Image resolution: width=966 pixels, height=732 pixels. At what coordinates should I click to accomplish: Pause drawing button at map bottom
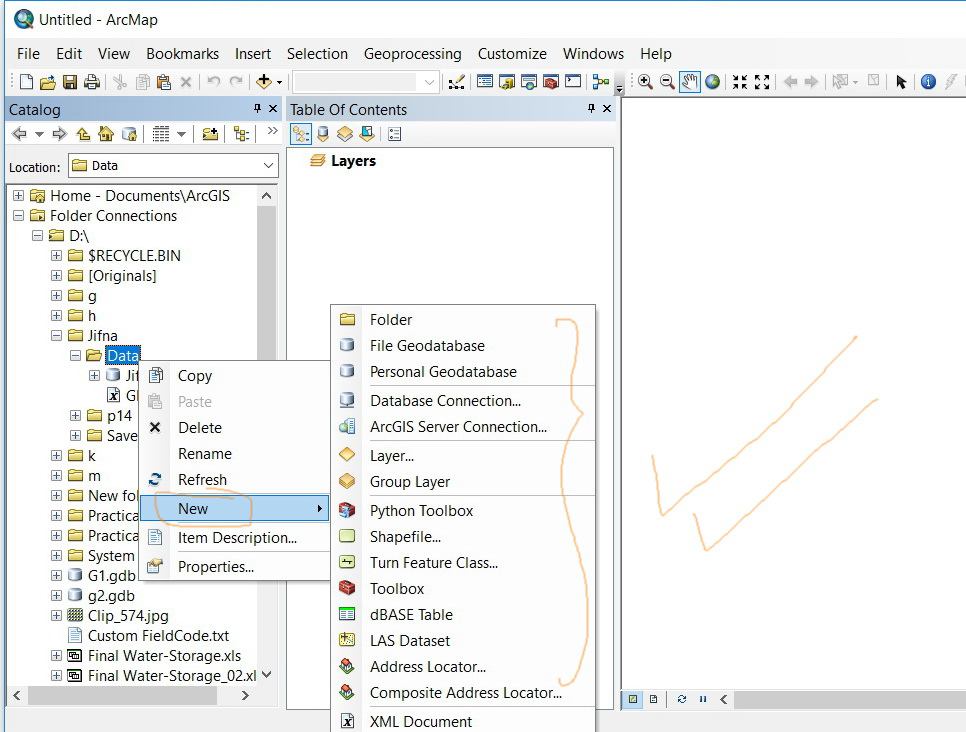703,699
